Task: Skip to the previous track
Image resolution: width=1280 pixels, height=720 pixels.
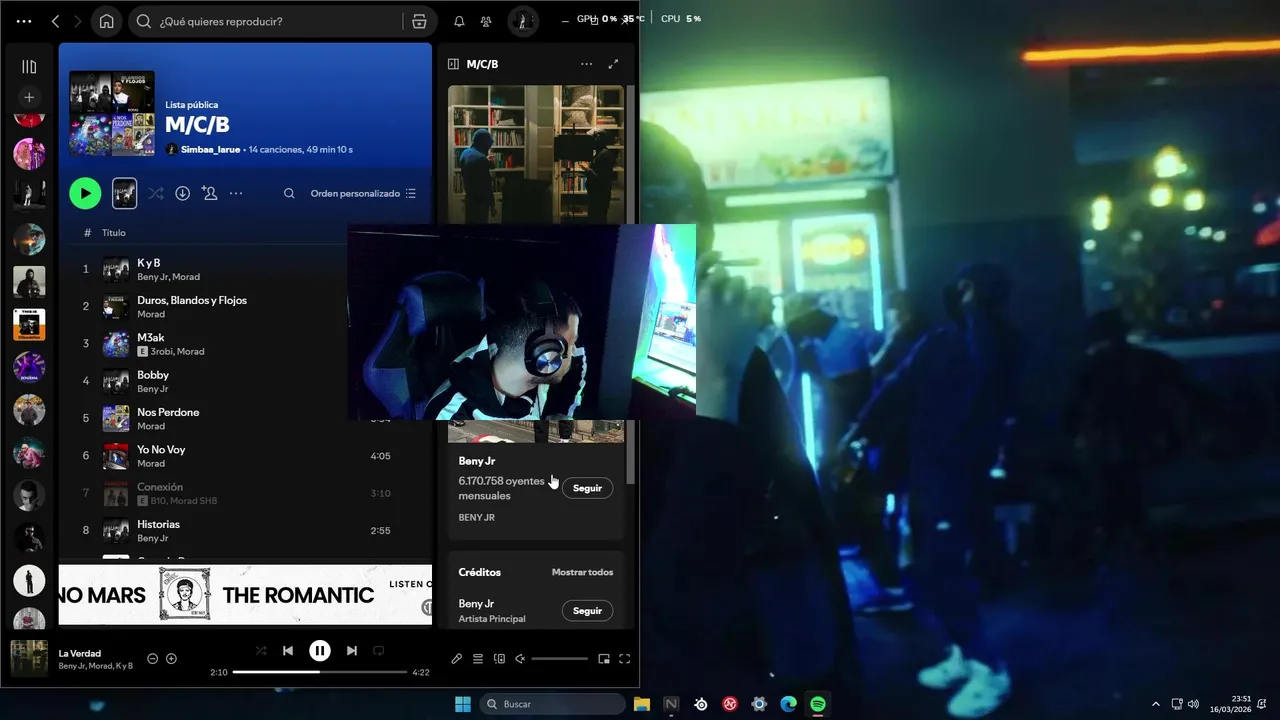Action: coord(288,651)
